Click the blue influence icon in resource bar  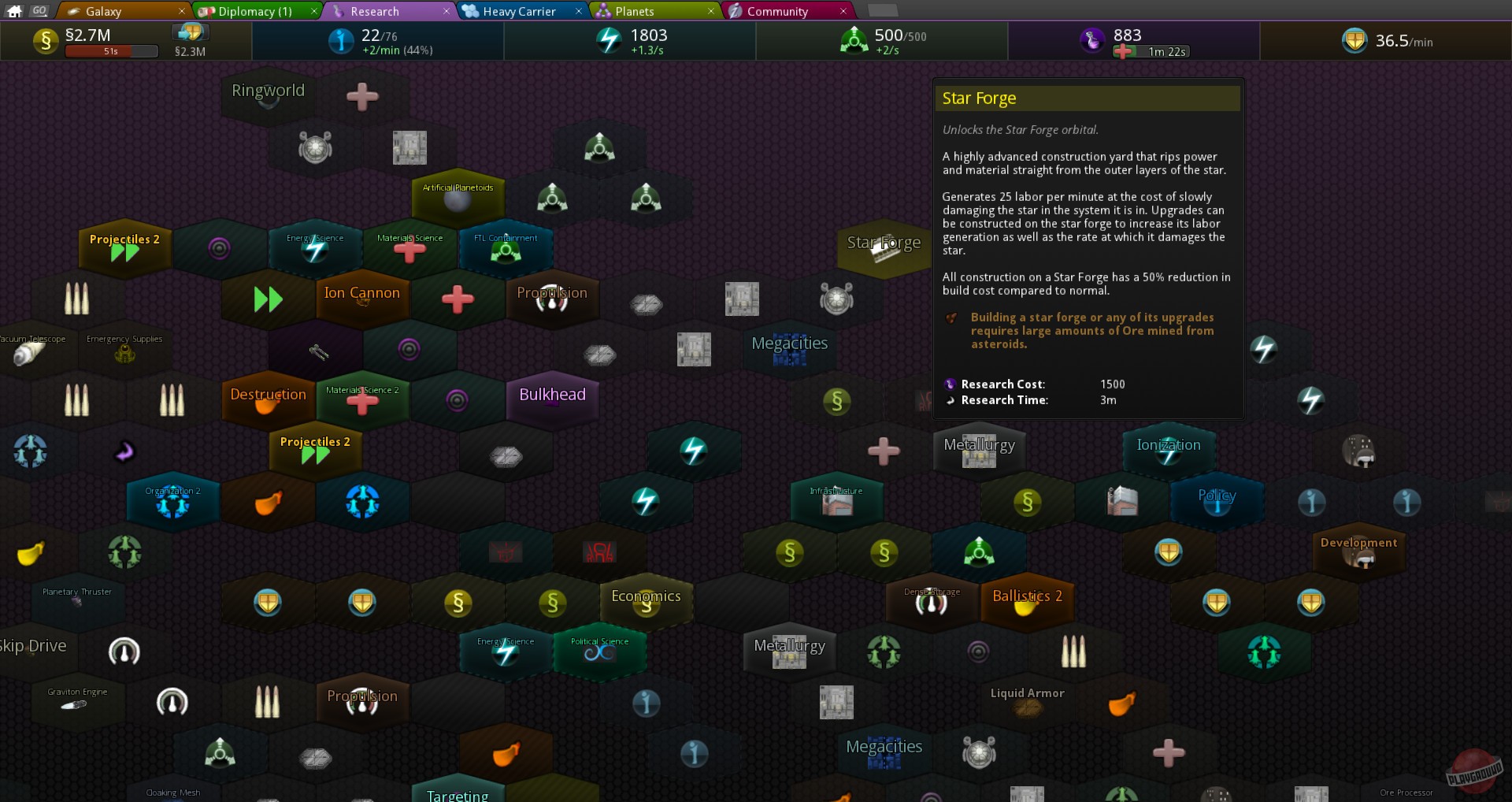pos(340,41)
